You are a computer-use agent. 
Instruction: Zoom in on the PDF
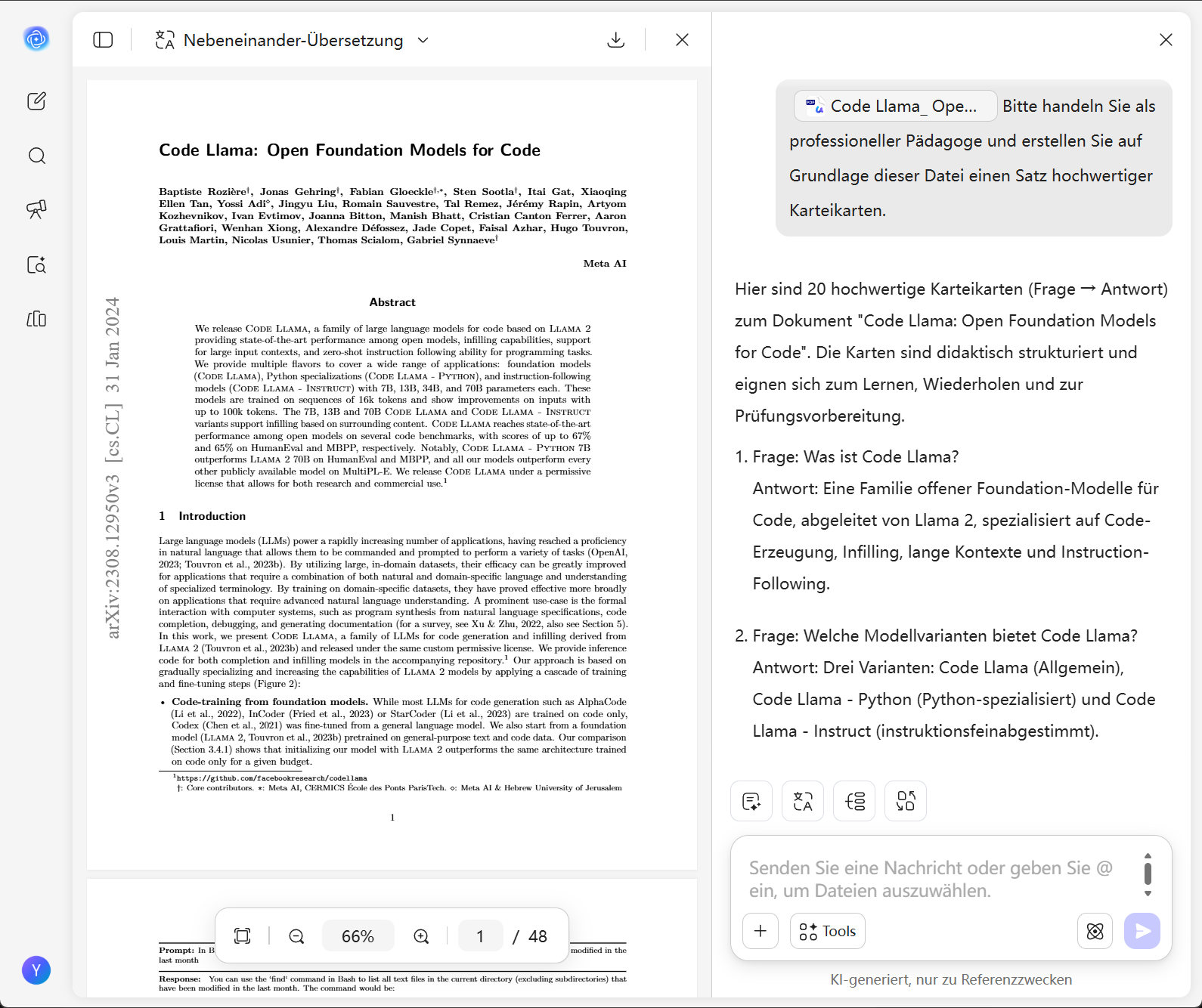(x=421, y=936)
